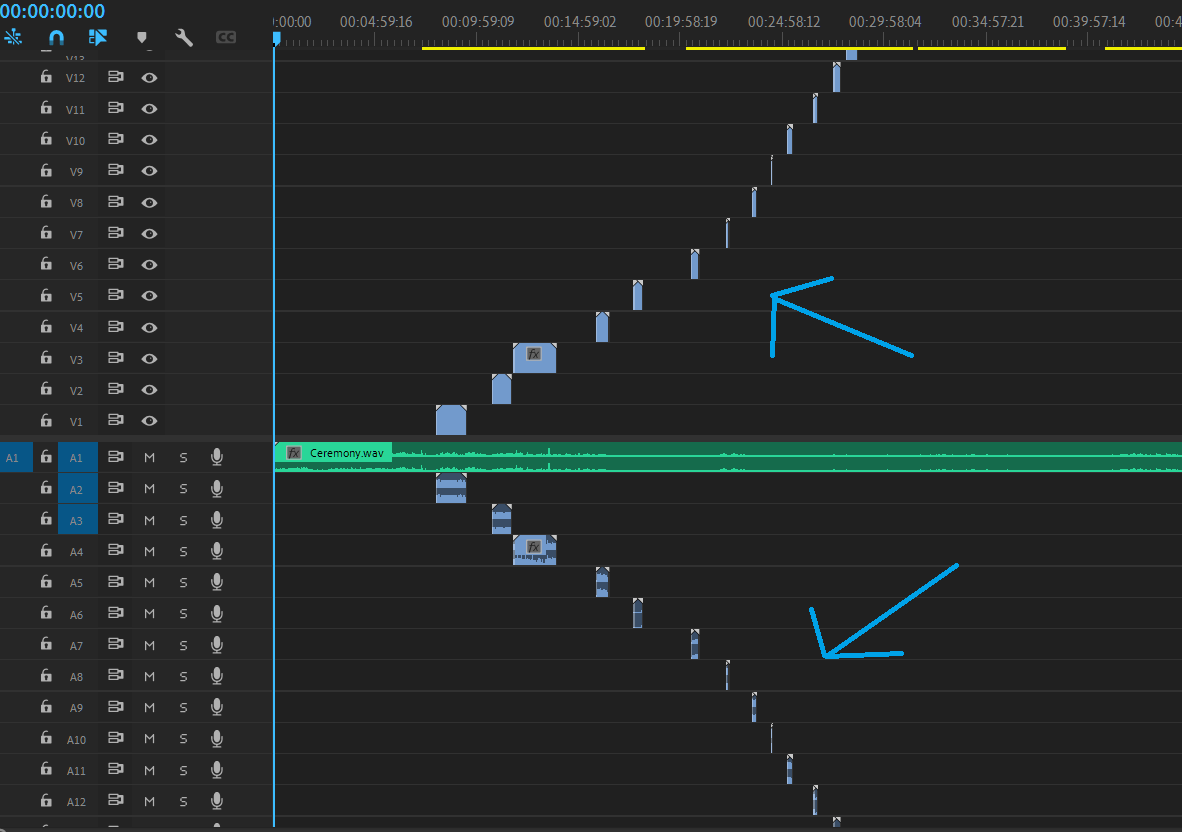
Task: Click the A2 track targeting button
Action: tap(77, 488)
